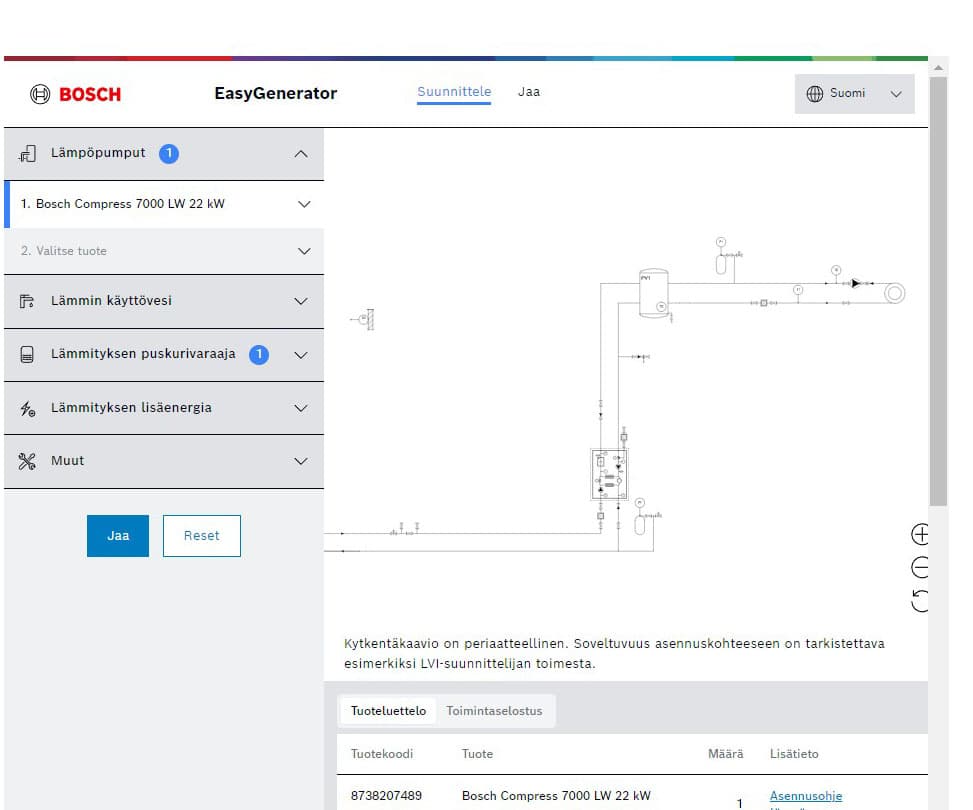
Task: Click the page vertical scrollbar
Action: tap(938, 292)
